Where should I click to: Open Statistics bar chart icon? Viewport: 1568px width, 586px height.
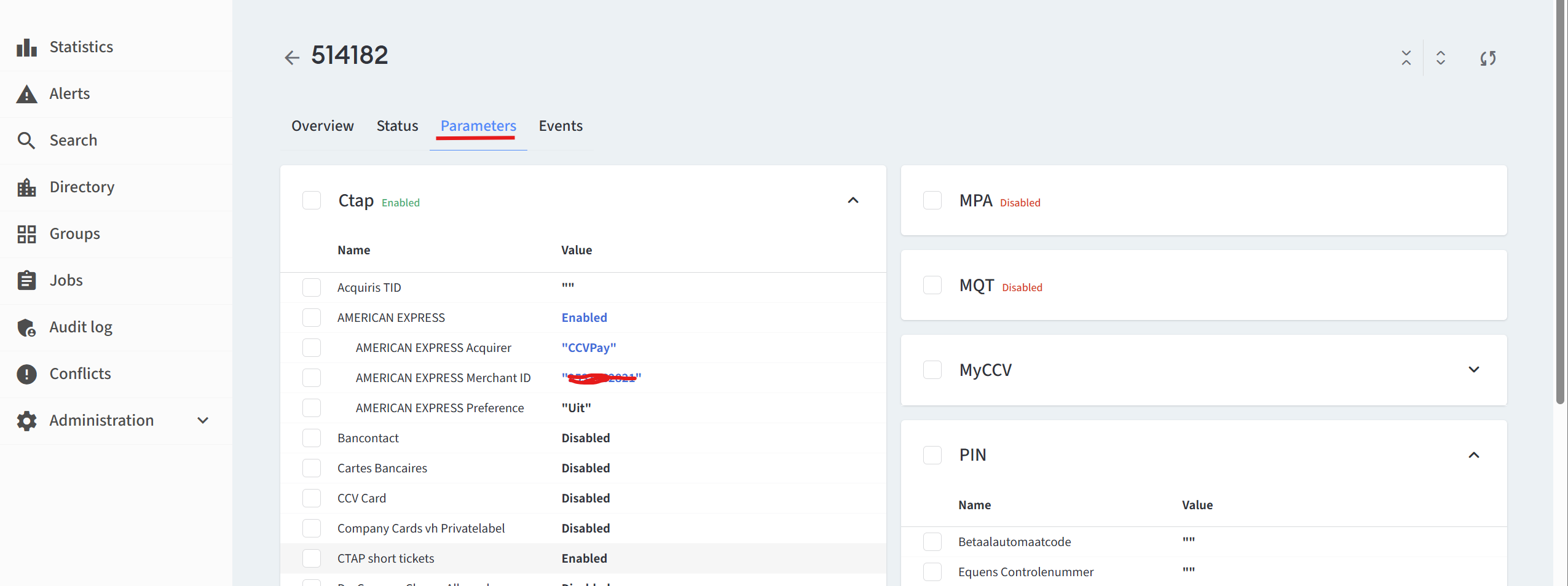coord(26,47)
